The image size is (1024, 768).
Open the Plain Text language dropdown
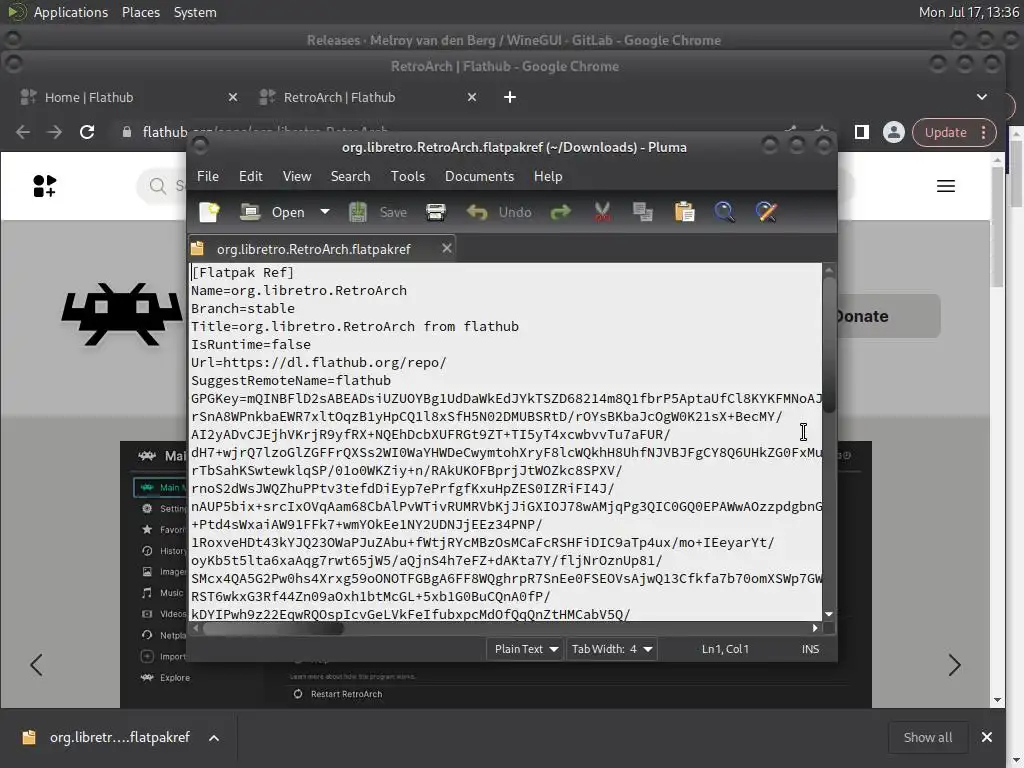tap(525, 649)
